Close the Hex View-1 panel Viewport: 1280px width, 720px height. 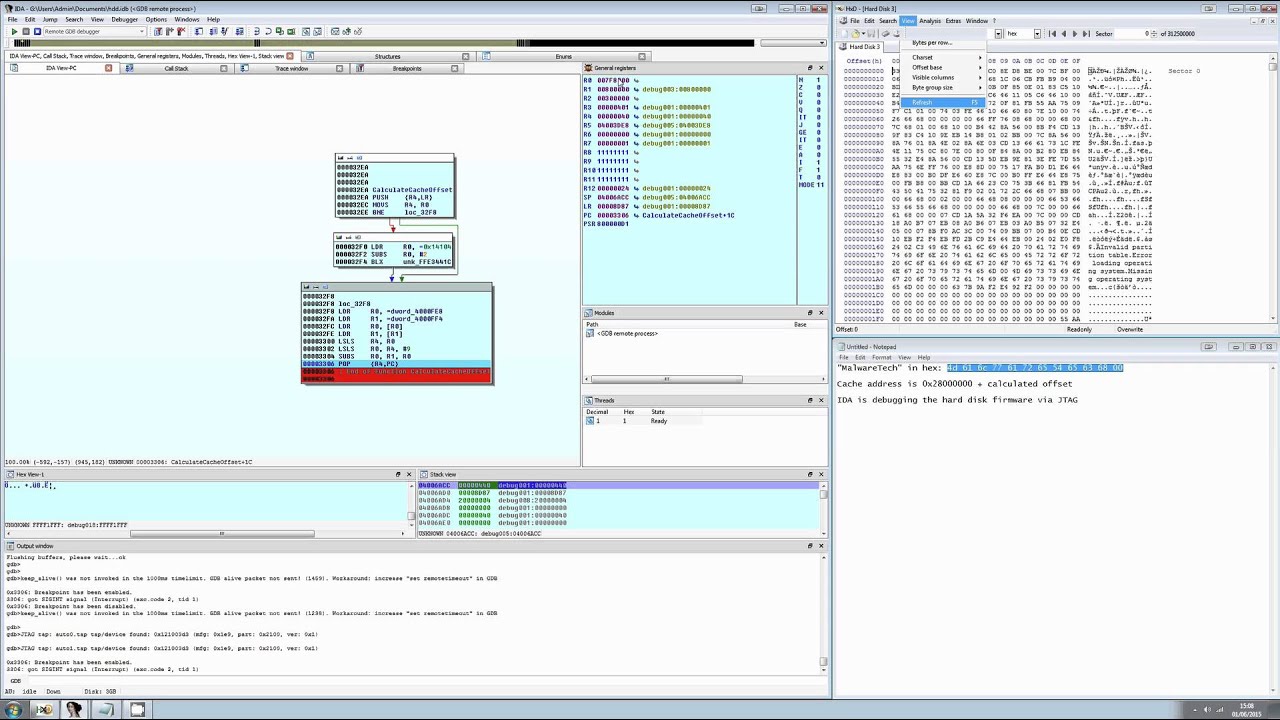coord(408,474)
